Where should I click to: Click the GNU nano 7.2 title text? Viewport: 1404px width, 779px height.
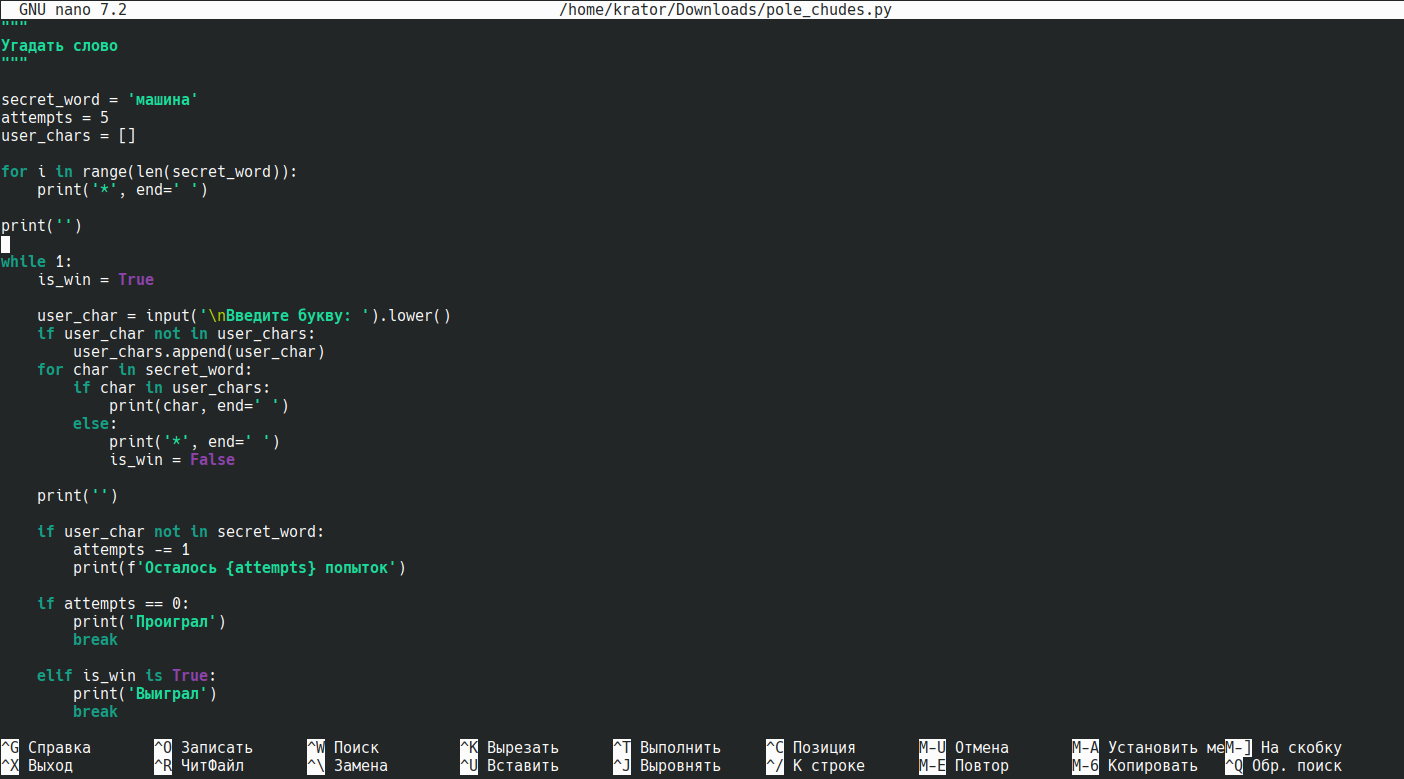(x=73, y=10)
